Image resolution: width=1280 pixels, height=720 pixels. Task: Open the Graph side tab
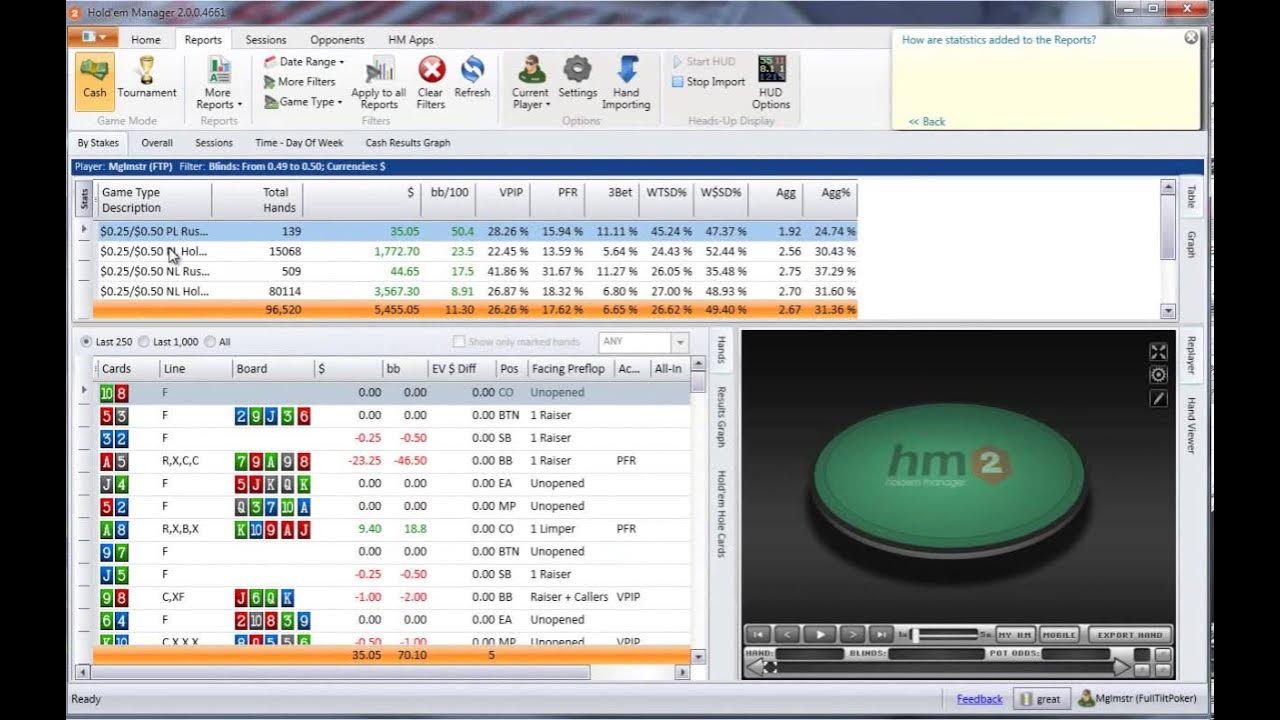(x=1191, y=243)
